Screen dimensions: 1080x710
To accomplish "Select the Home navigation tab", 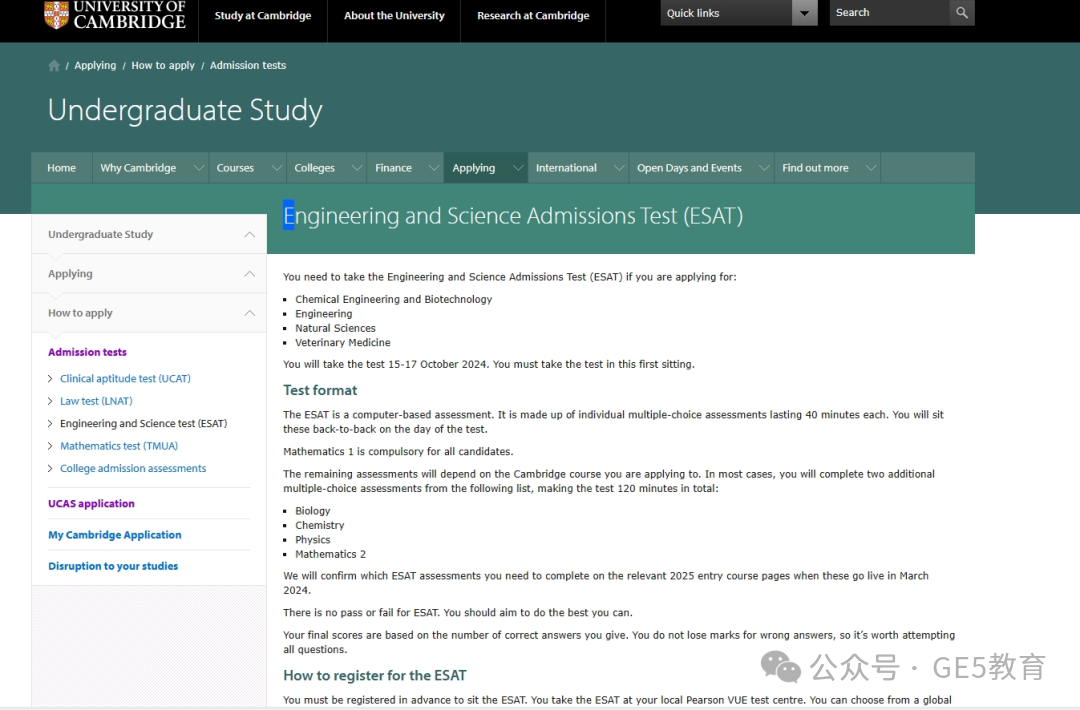I will pos(61,168).
